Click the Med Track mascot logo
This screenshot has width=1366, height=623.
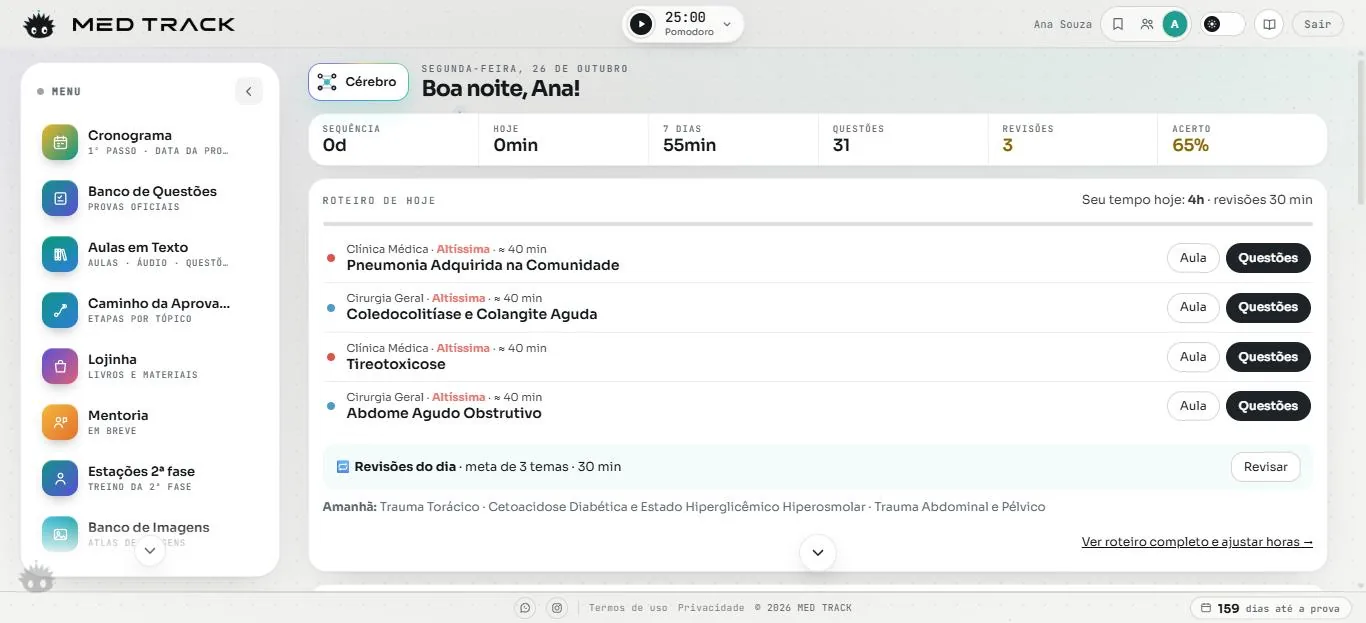tap(39, 24)
